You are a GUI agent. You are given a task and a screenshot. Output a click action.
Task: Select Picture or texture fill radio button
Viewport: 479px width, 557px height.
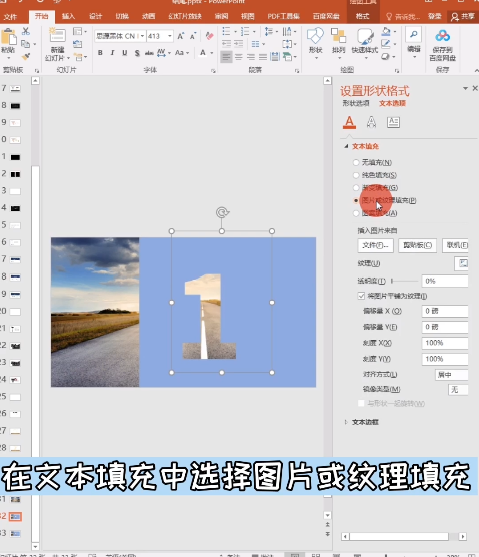tap(356, 200)
